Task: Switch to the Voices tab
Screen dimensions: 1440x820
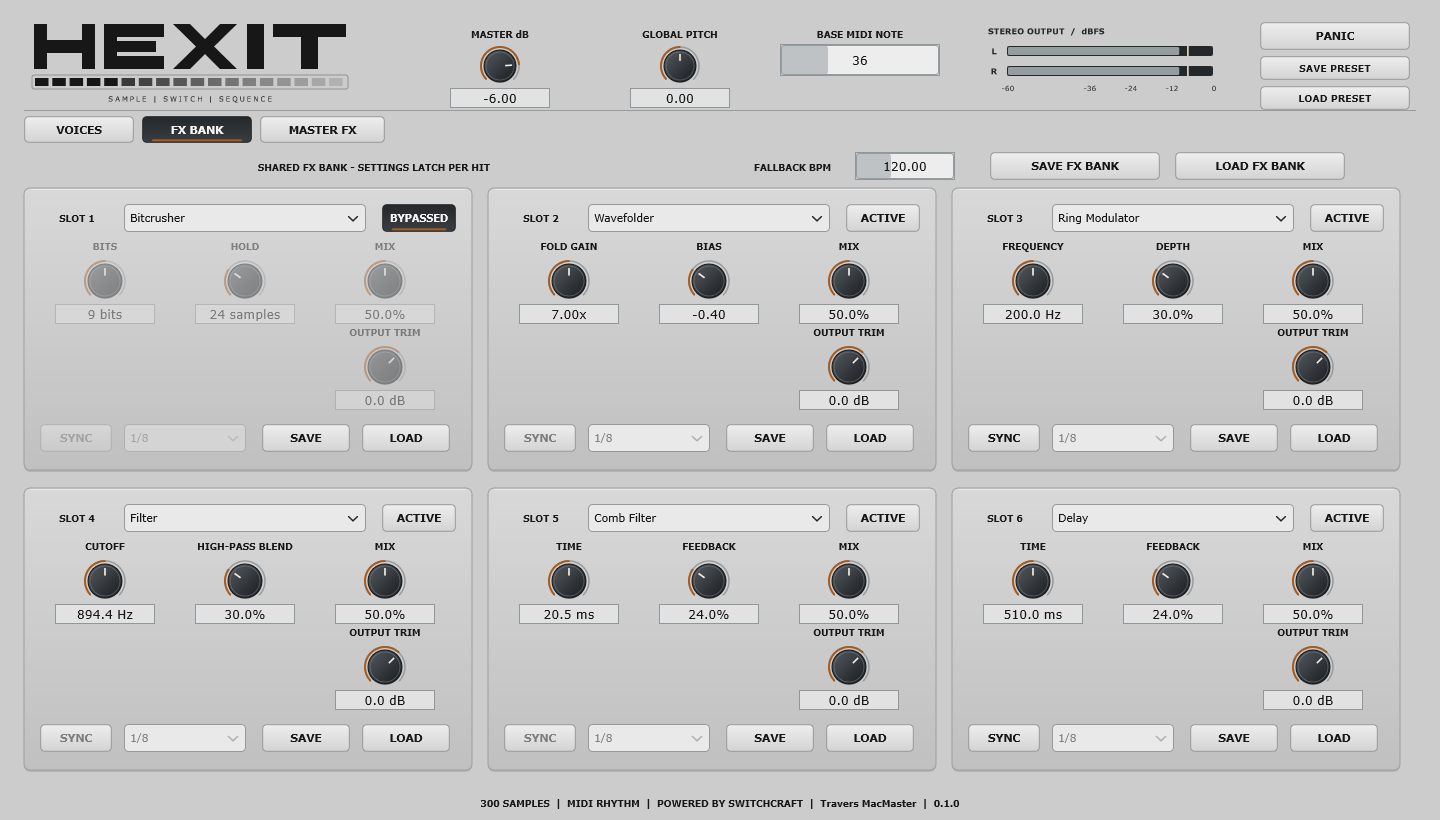Action: (x=79, y=130)
